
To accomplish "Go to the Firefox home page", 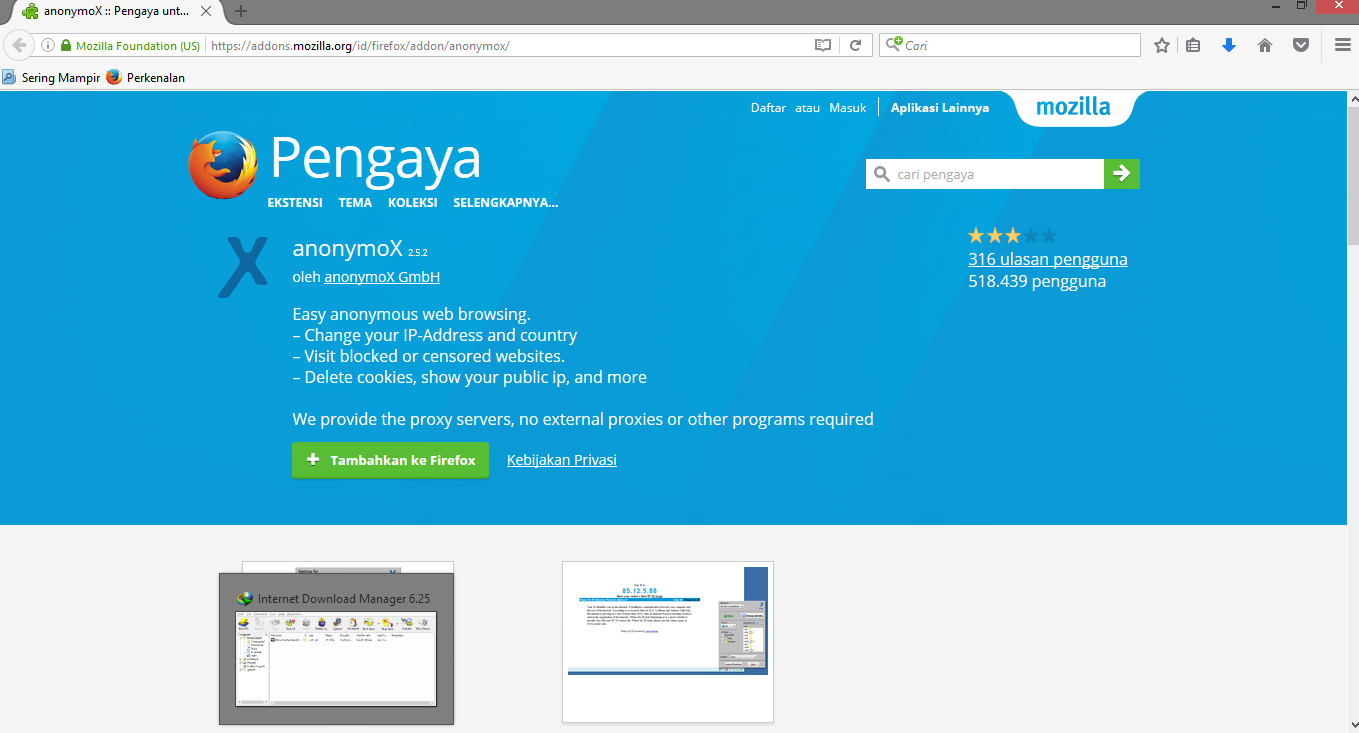I will [1265, 45].
